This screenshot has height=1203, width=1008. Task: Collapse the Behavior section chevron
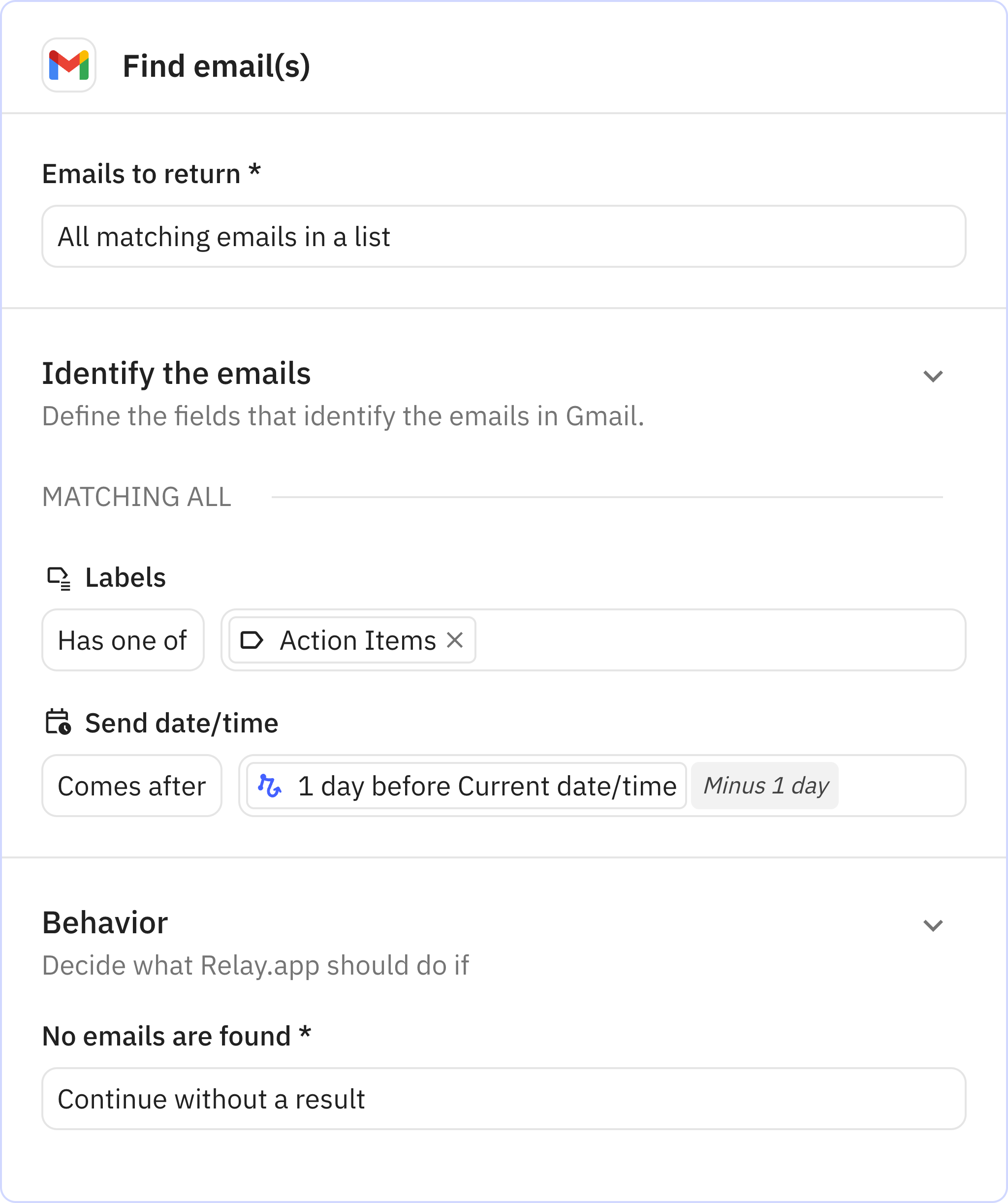[933, 925]
